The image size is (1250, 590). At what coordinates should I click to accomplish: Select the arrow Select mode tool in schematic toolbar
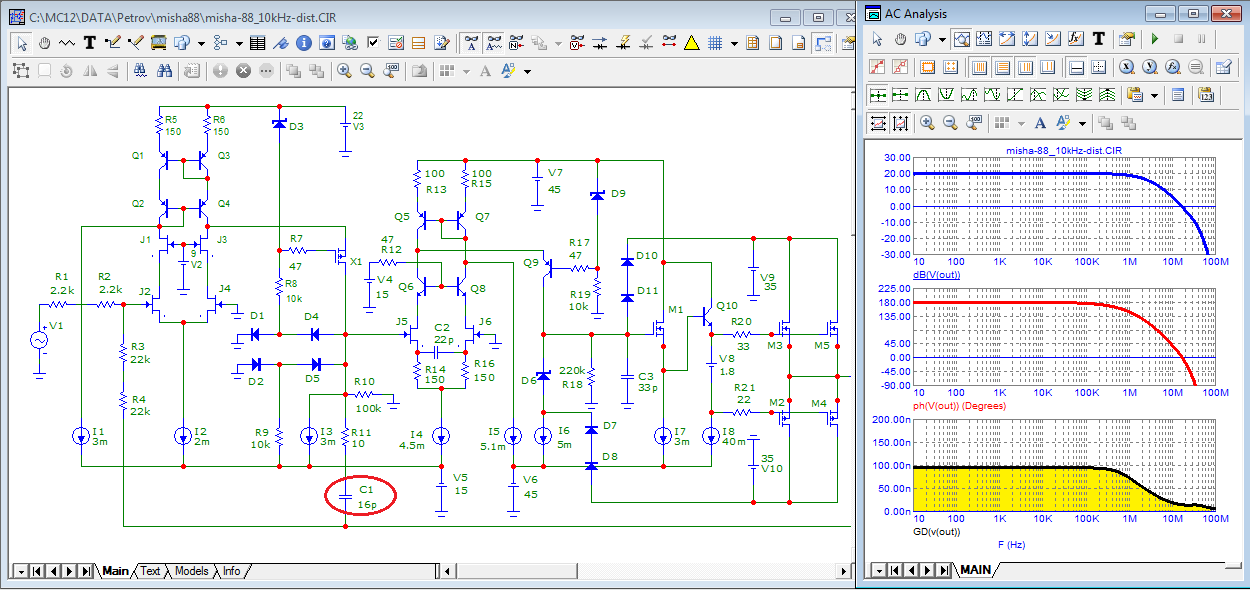[x=22, y=43]
